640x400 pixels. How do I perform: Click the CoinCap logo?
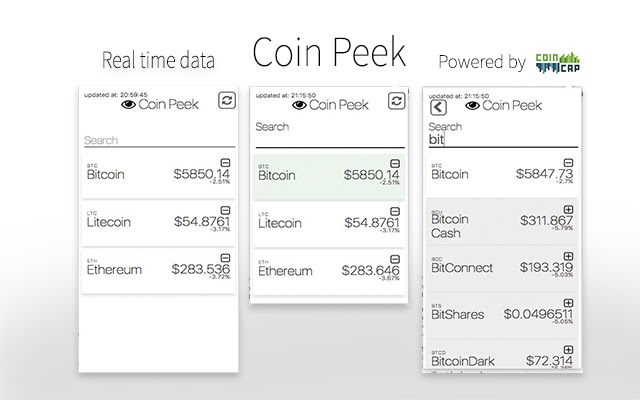pyautogui.click(x=558, y=60)
